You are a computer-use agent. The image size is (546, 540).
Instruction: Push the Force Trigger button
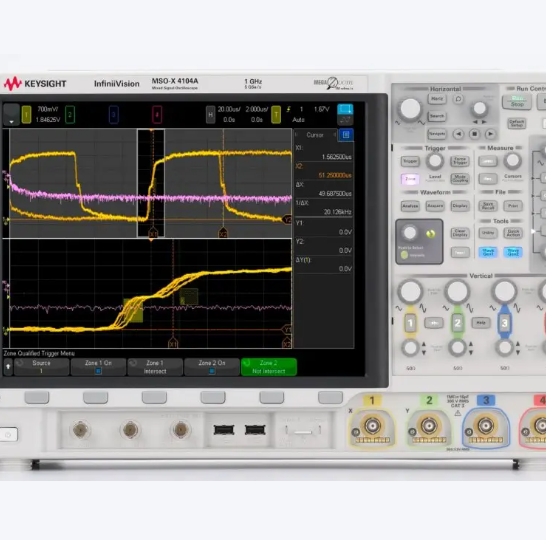click(x=460, y=161)
